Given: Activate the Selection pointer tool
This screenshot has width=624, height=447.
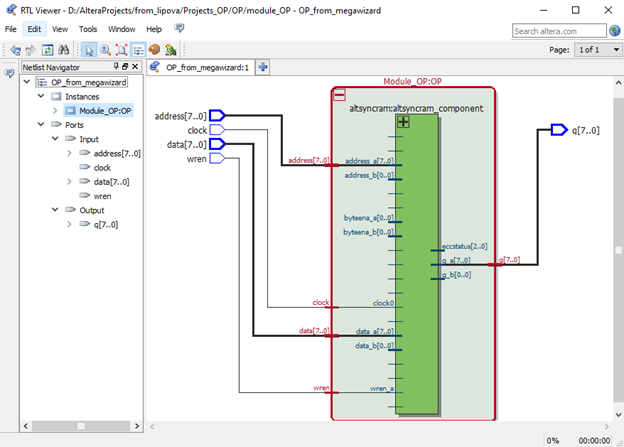Looking at the screenshot, I should [88, 49].
